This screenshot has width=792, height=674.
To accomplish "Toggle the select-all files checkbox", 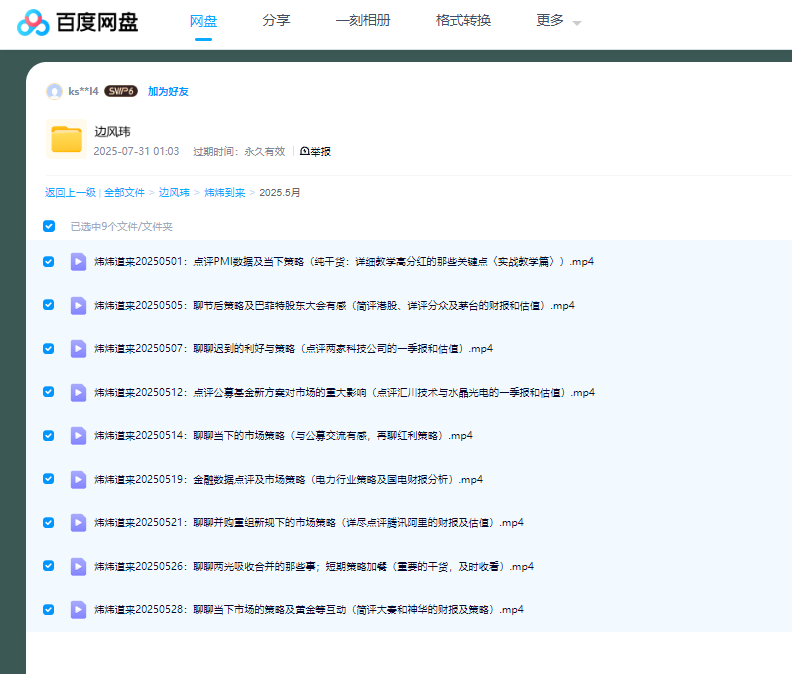I will coord(49,226).
